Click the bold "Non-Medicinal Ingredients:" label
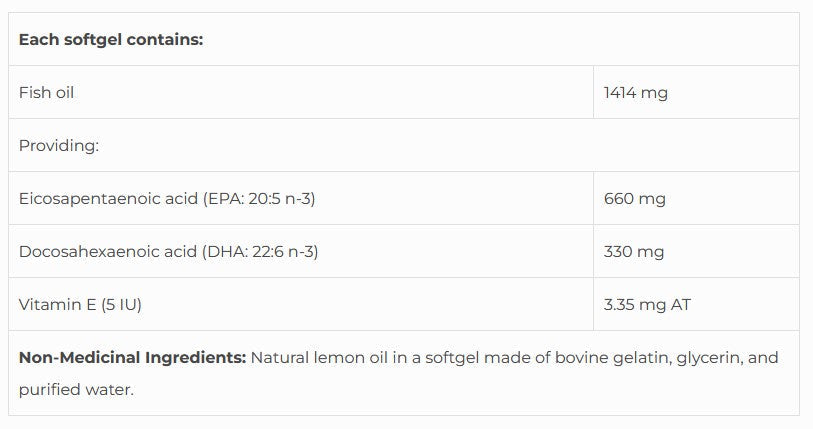 [x=132, y=358]
